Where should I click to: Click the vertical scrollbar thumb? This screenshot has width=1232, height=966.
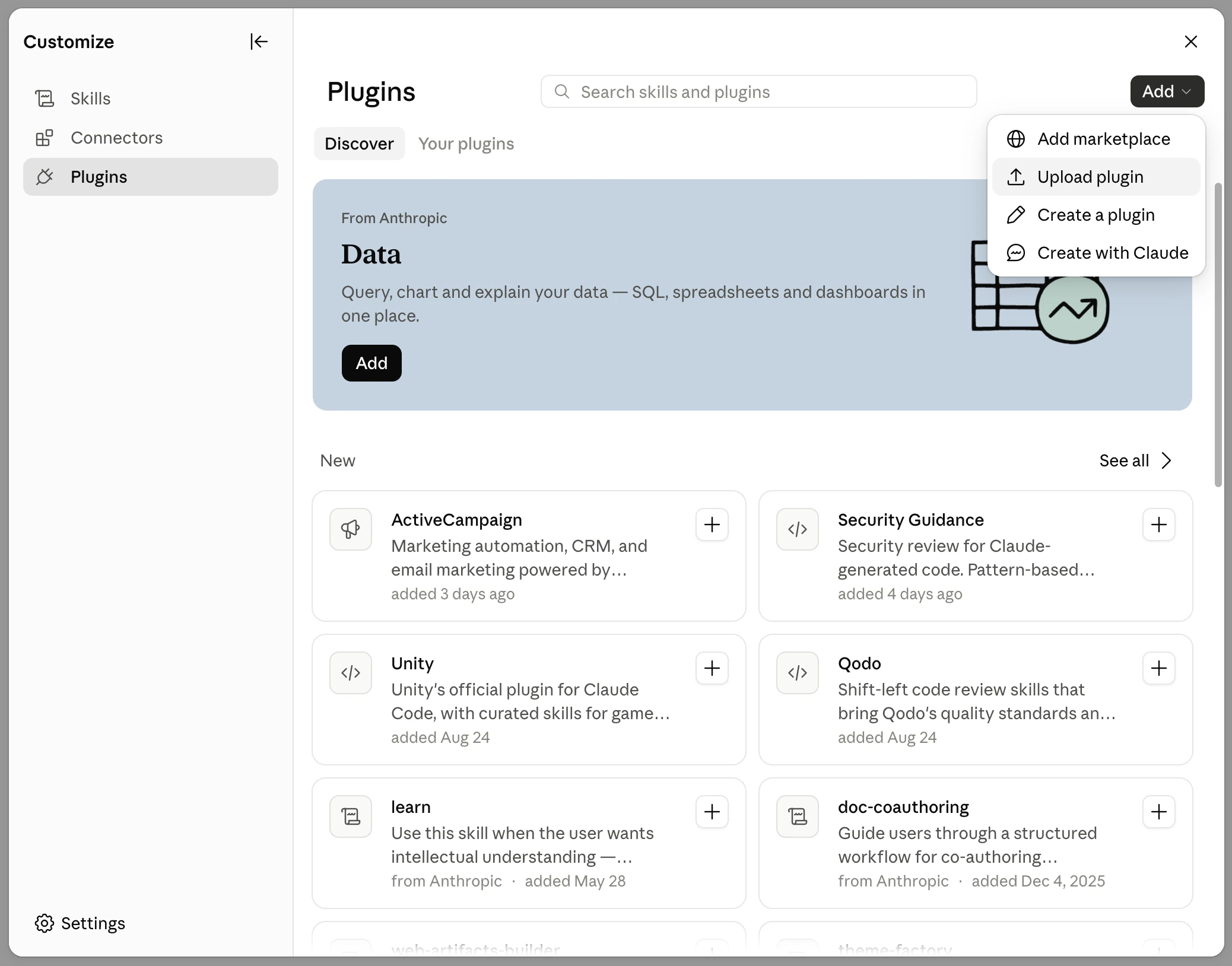pos(1218,335)
